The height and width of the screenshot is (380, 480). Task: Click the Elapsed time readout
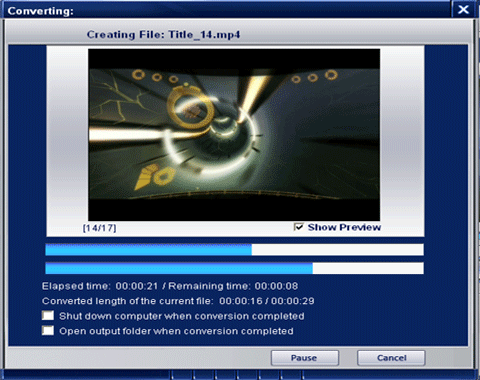(100, 286)
